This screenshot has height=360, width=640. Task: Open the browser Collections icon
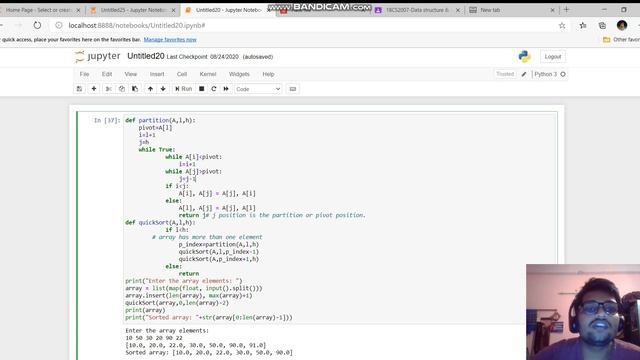602,25
